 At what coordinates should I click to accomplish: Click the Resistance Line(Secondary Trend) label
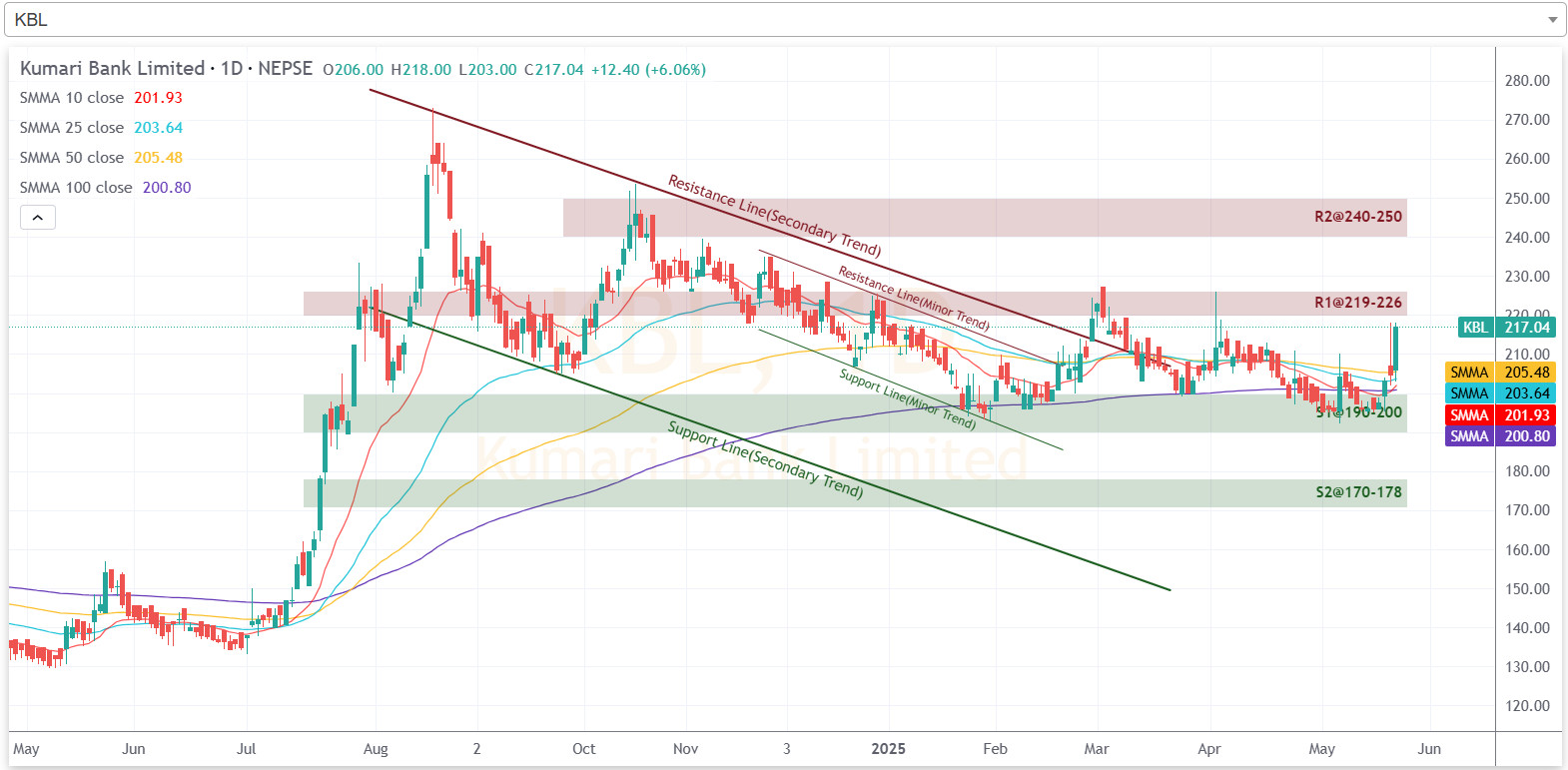(774, 215)
